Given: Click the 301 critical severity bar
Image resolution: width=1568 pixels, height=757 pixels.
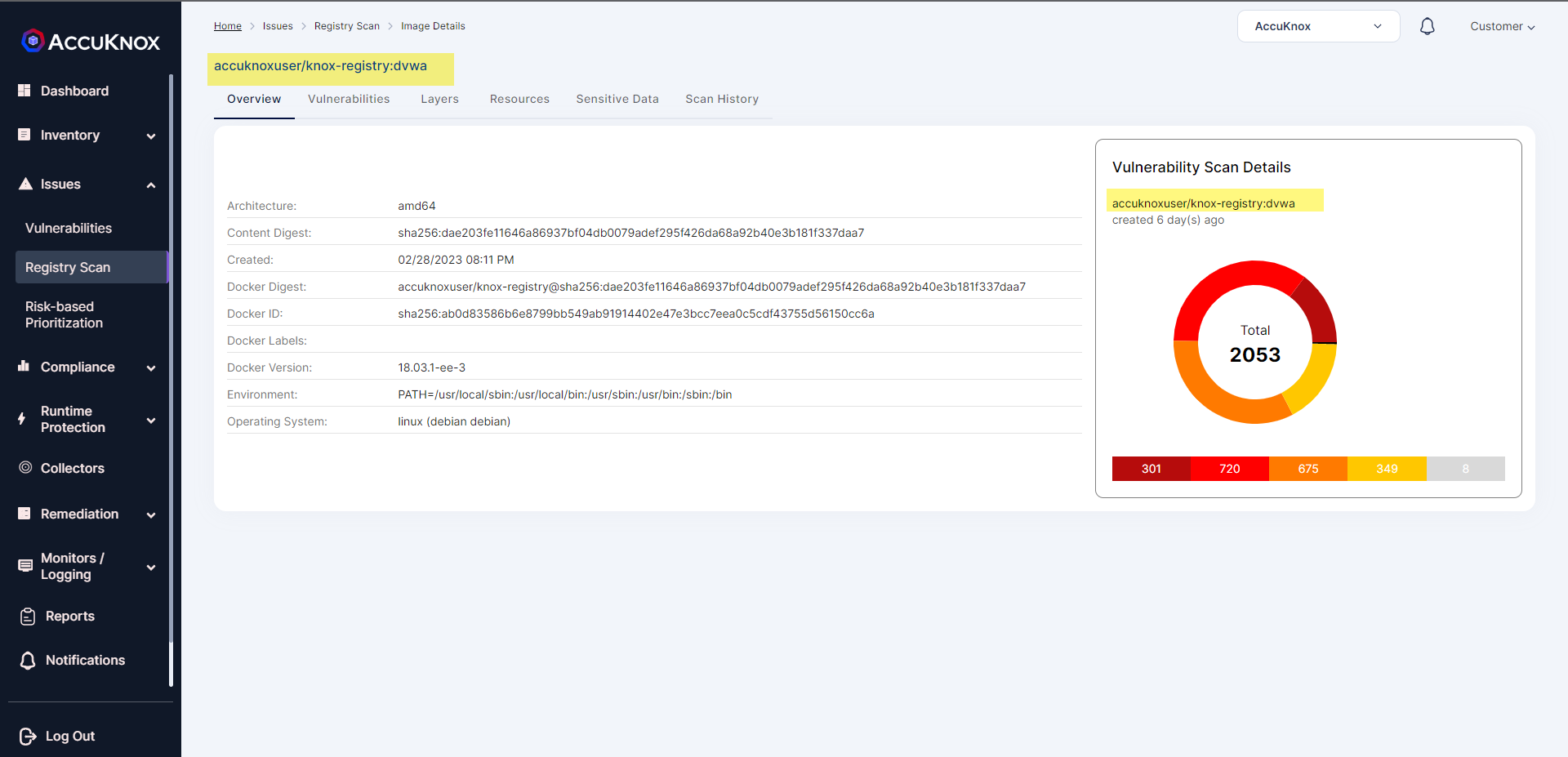Looking at the screenshot, I should tap(1151, 469).
